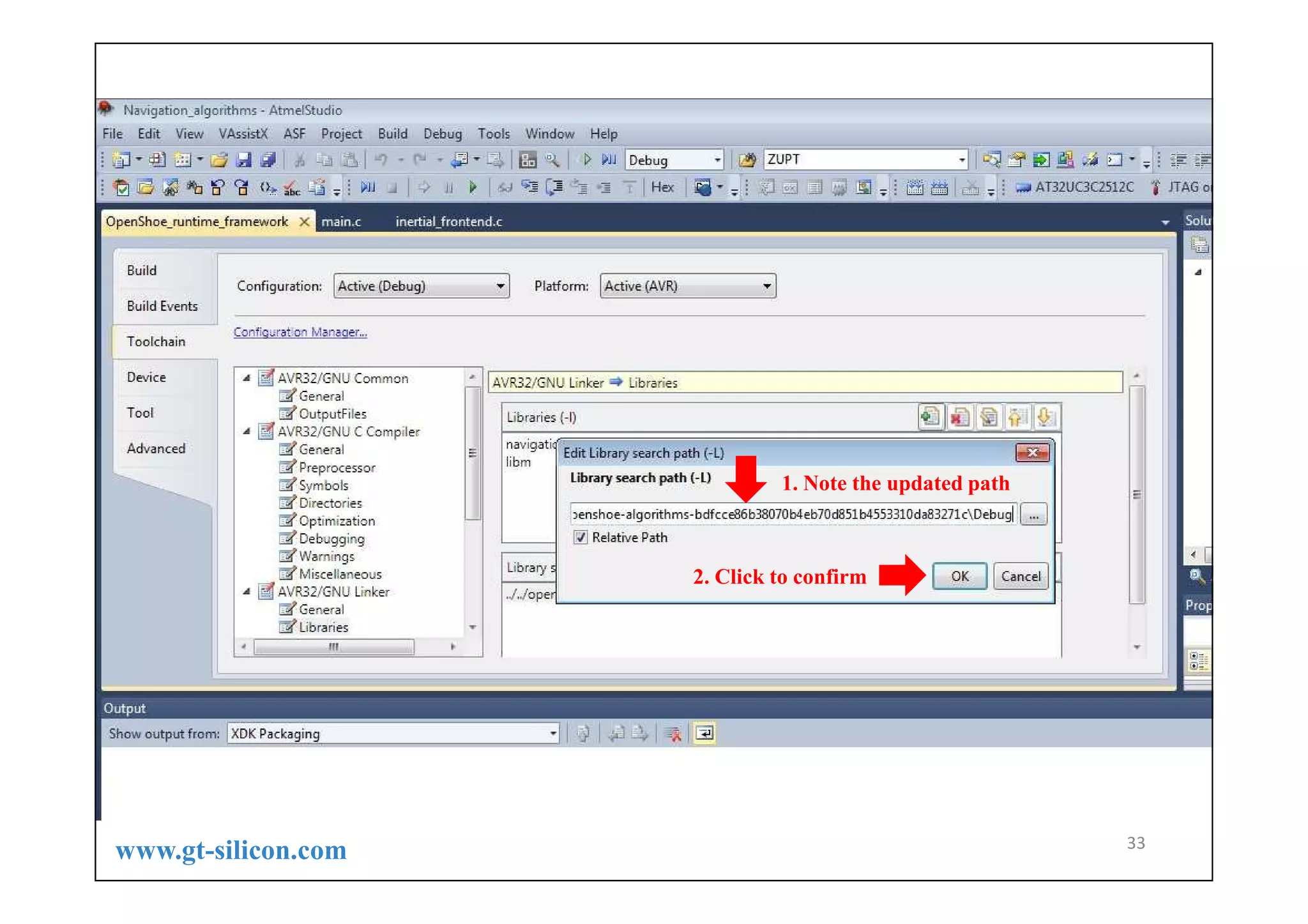Switch to the main.c tab

point(341,222)
